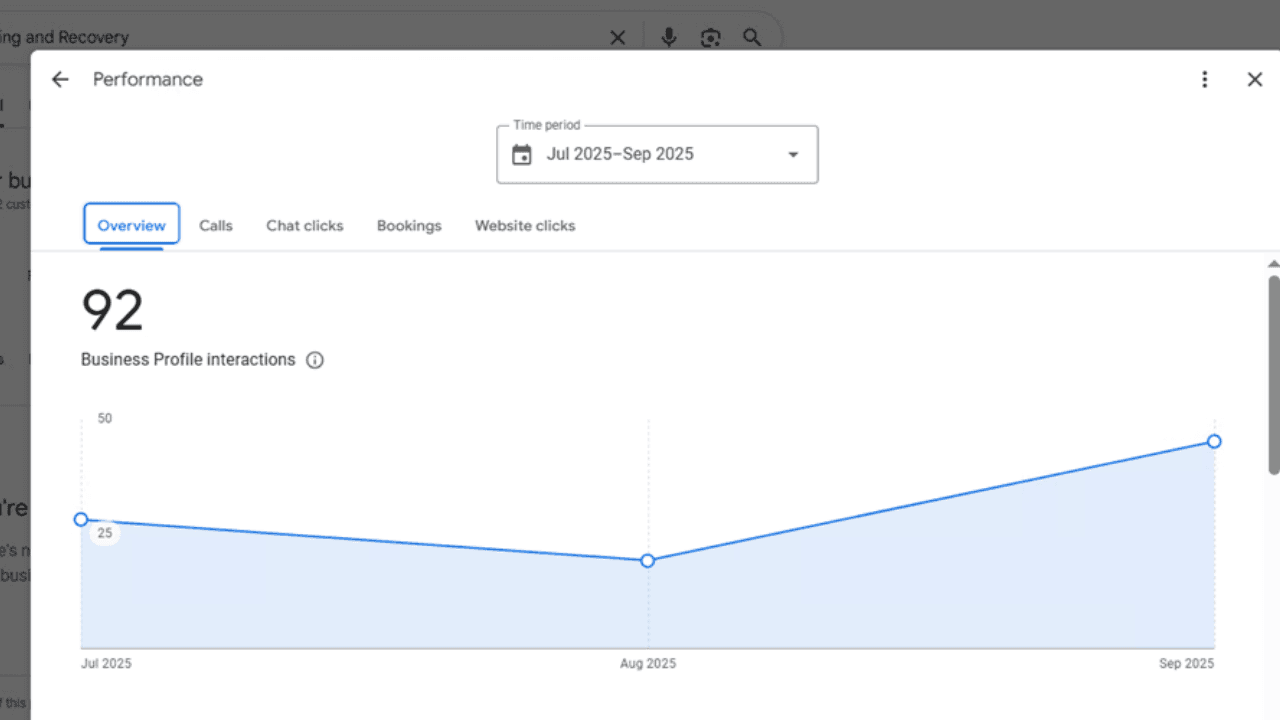Click the vertical scrollbar thumb
This screenshot has width=1280, height=720.
pyautogui.click(x=1273, y=370)
